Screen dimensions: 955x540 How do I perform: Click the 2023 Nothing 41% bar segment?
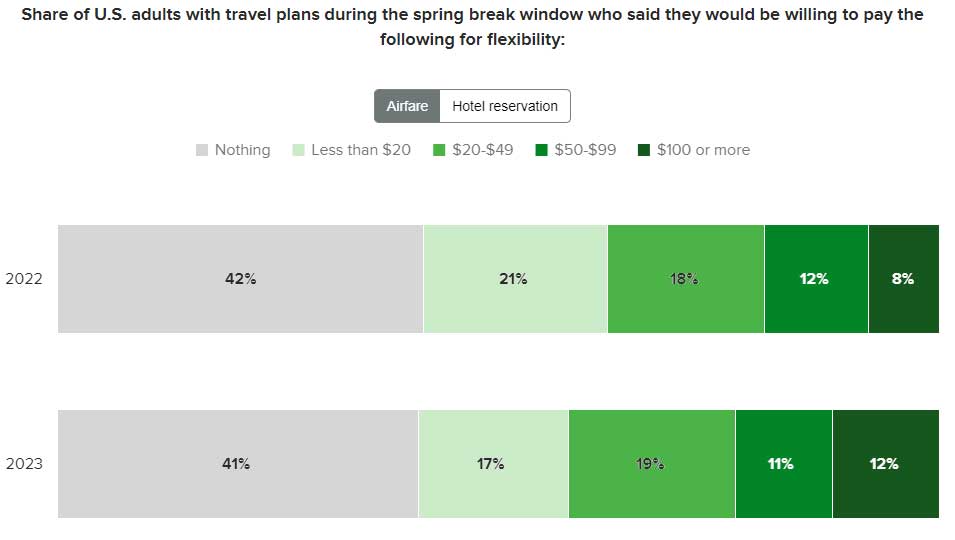tap(237, 464)
